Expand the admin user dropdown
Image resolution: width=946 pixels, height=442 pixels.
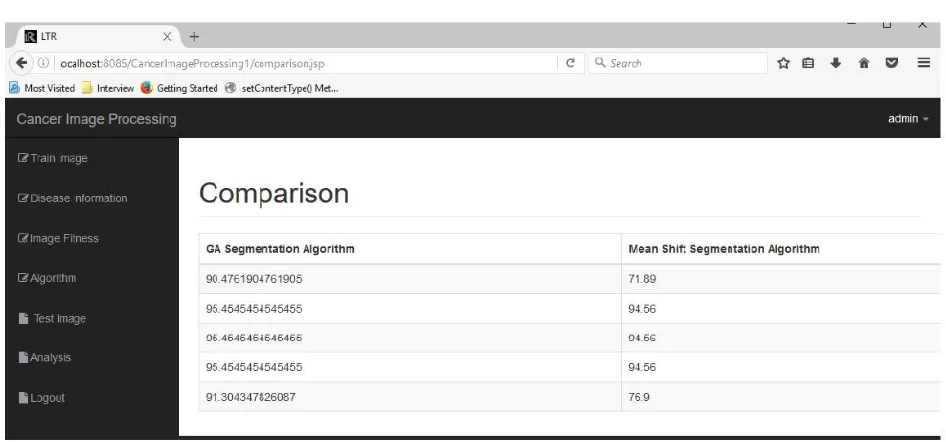pyautogui.click(x=908, y=119)
